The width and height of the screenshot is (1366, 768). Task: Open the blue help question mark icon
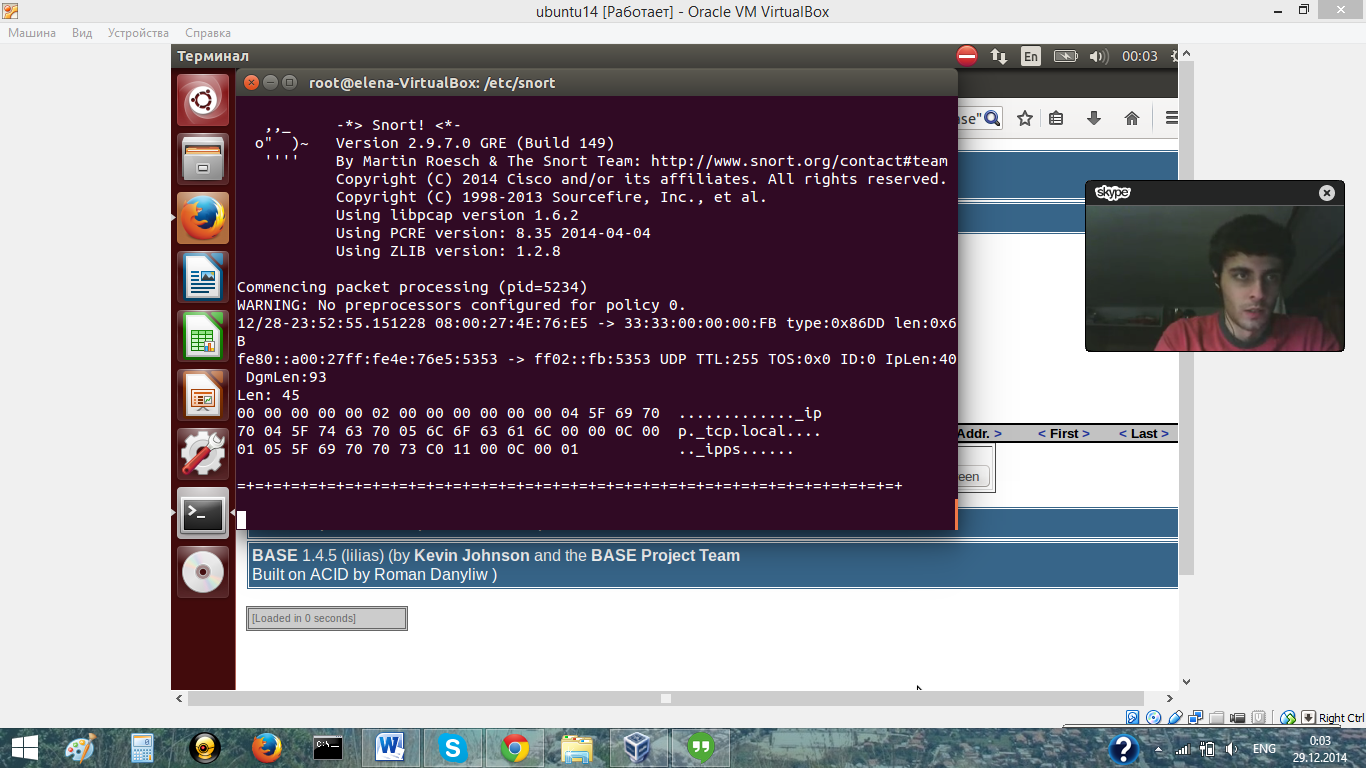coord(1123,749)
